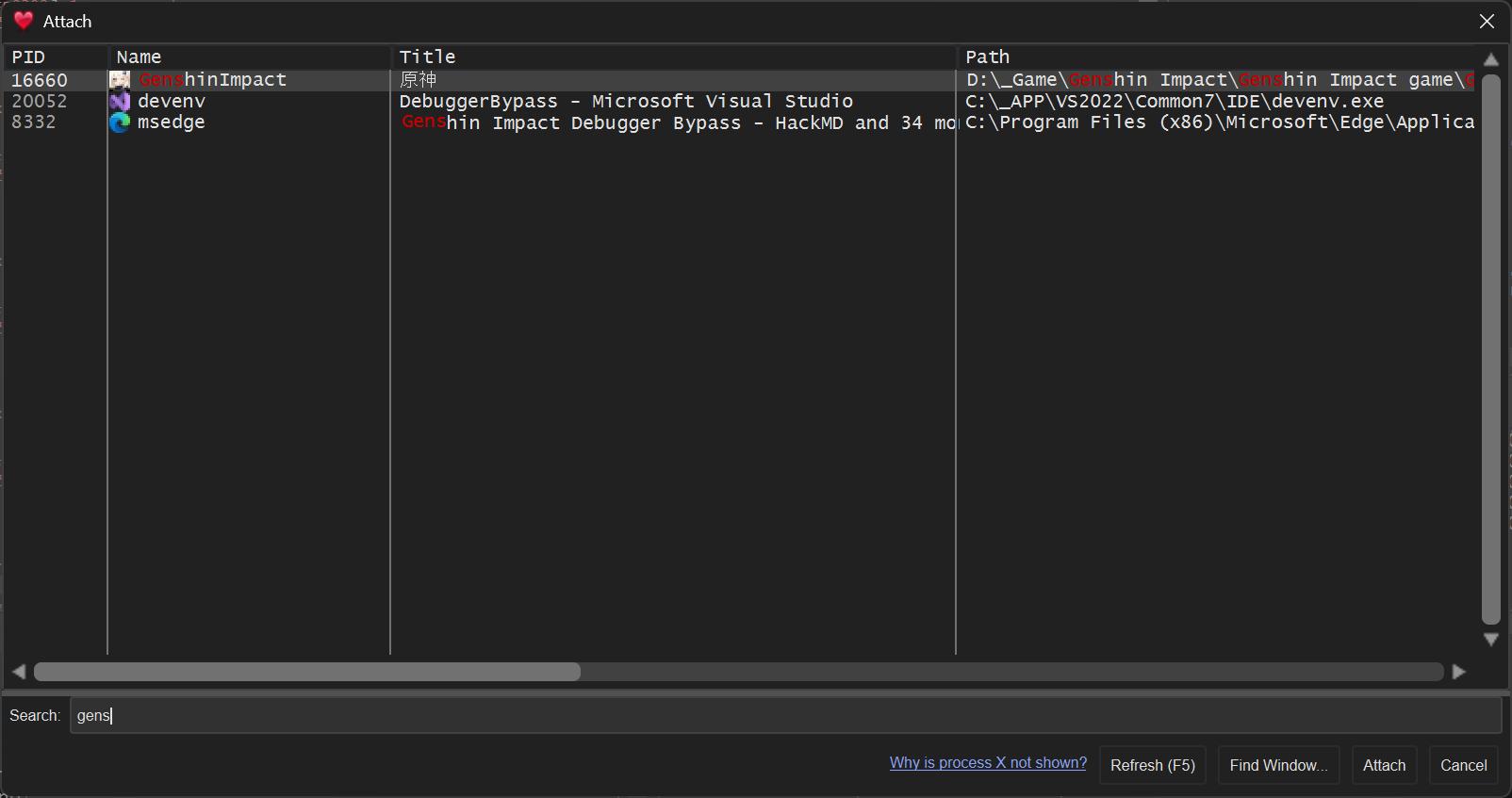Click the heart icon in the Attach title bar

point(24,21)
